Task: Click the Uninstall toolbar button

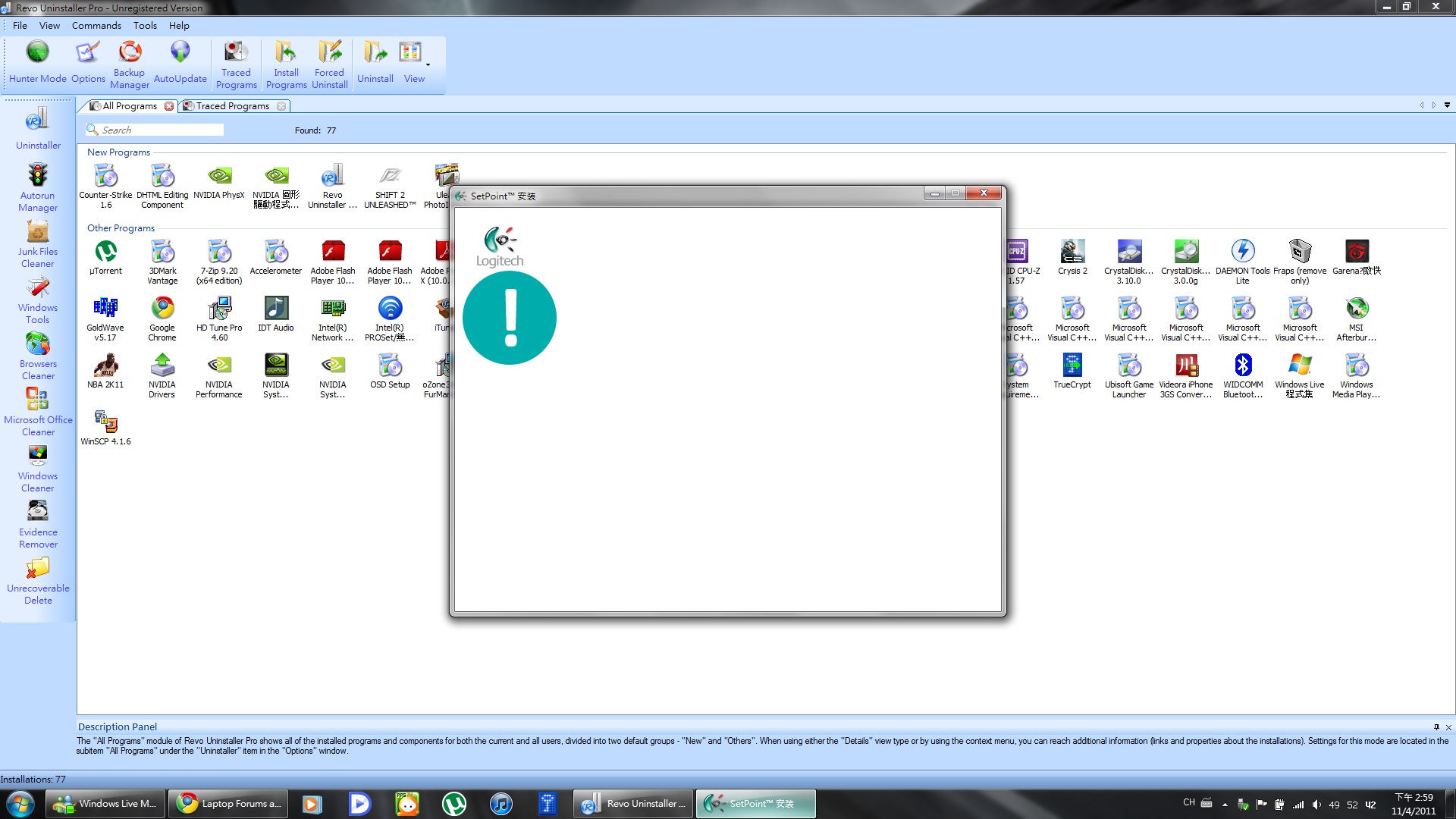Action: pos(375,62)
